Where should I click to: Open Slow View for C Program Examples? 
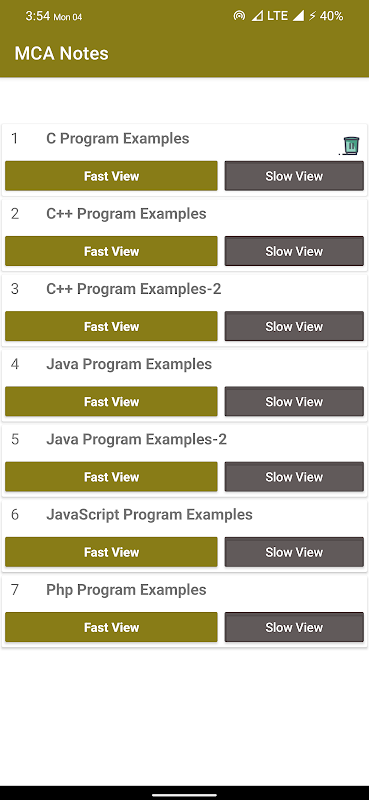click(294, 176)
